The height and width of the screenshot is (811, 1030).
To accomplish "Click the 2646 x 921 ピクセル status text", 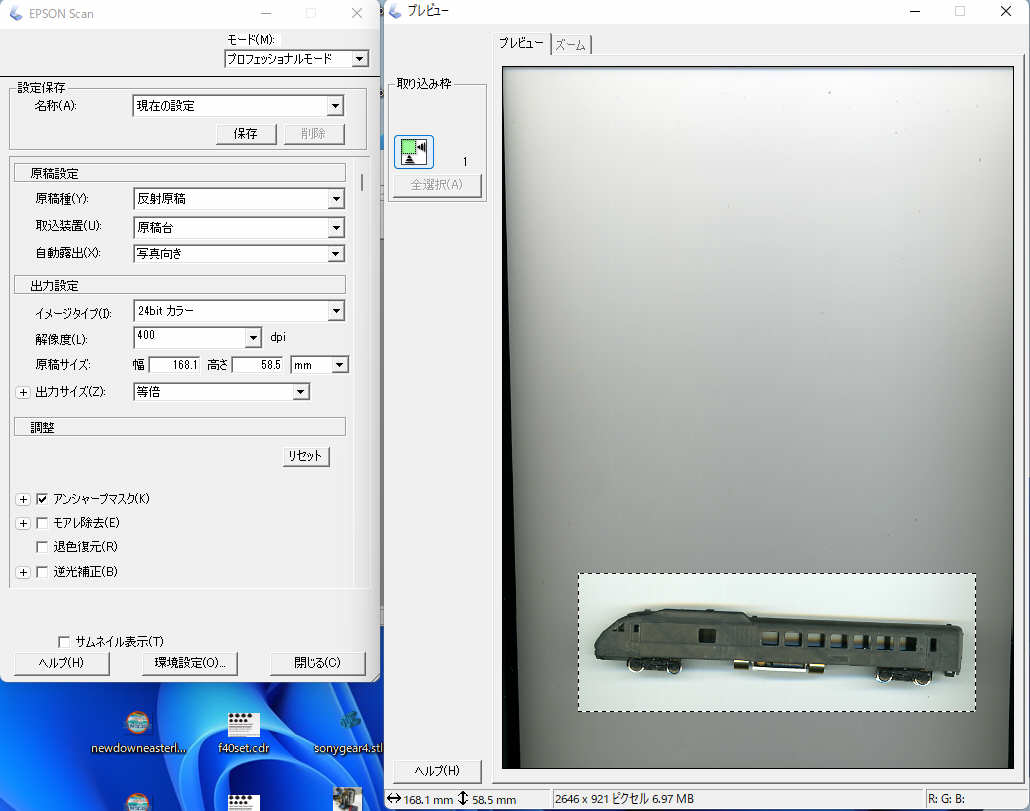I will [624, 799].
